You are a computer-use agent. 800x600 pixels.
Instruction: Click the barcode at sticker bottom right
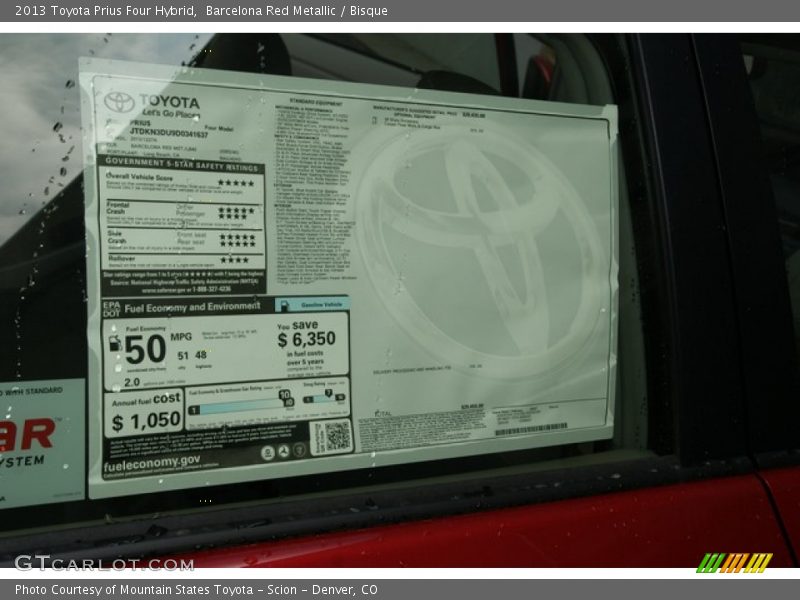point(531,430)
